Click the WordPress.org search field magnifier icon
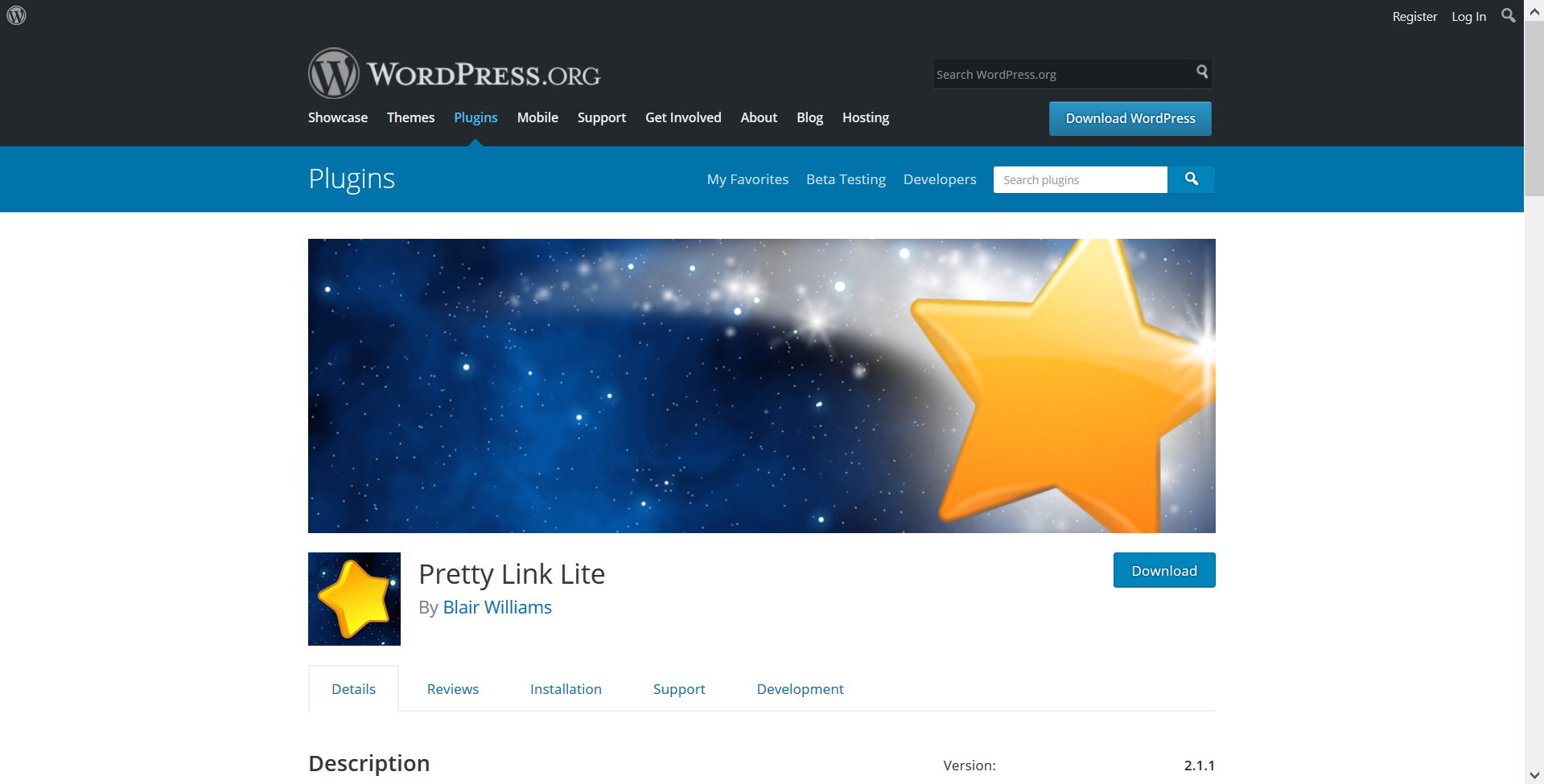The width and height of the screenshot is (1544, 784). pyautogui.click(x=1202, y=72)
